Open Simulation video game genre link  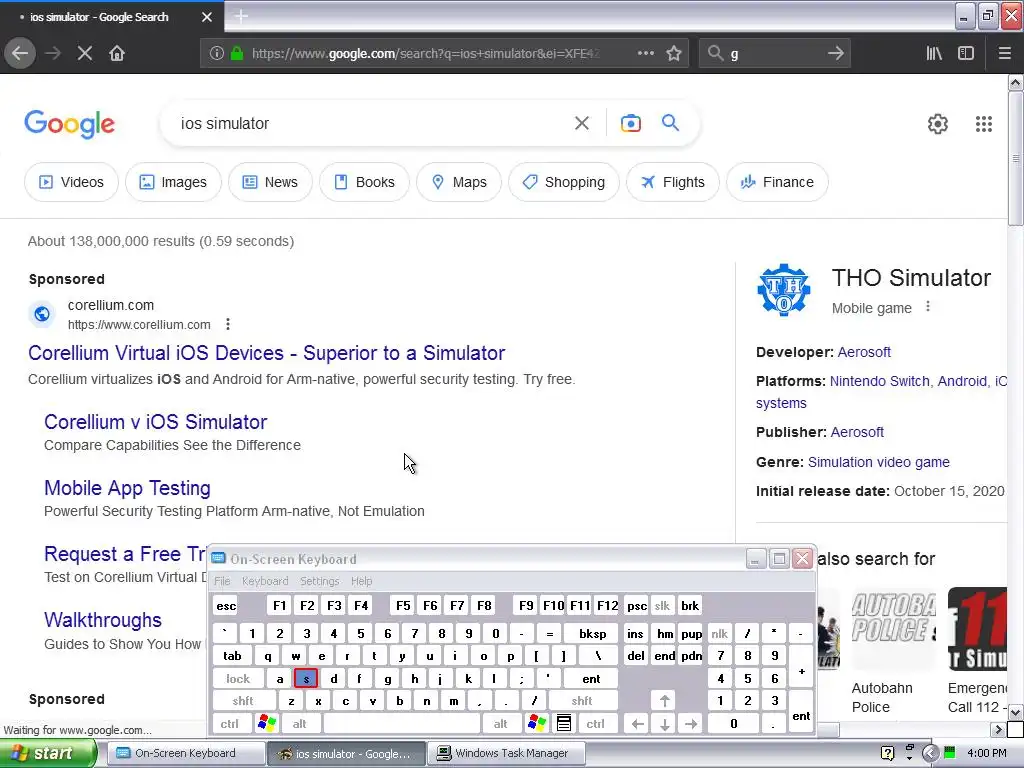878,462
